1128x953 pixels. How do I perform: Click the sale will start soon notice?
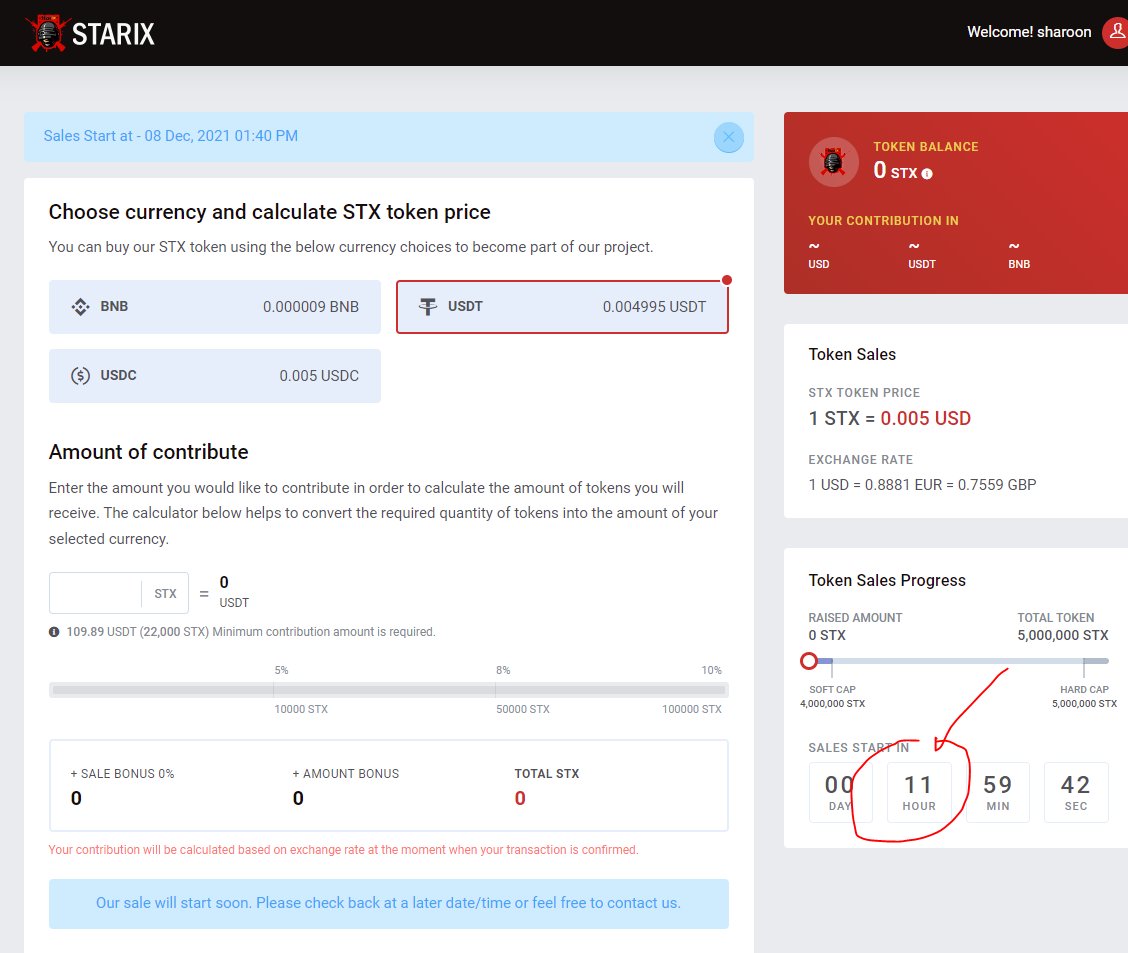click(388, 903)
